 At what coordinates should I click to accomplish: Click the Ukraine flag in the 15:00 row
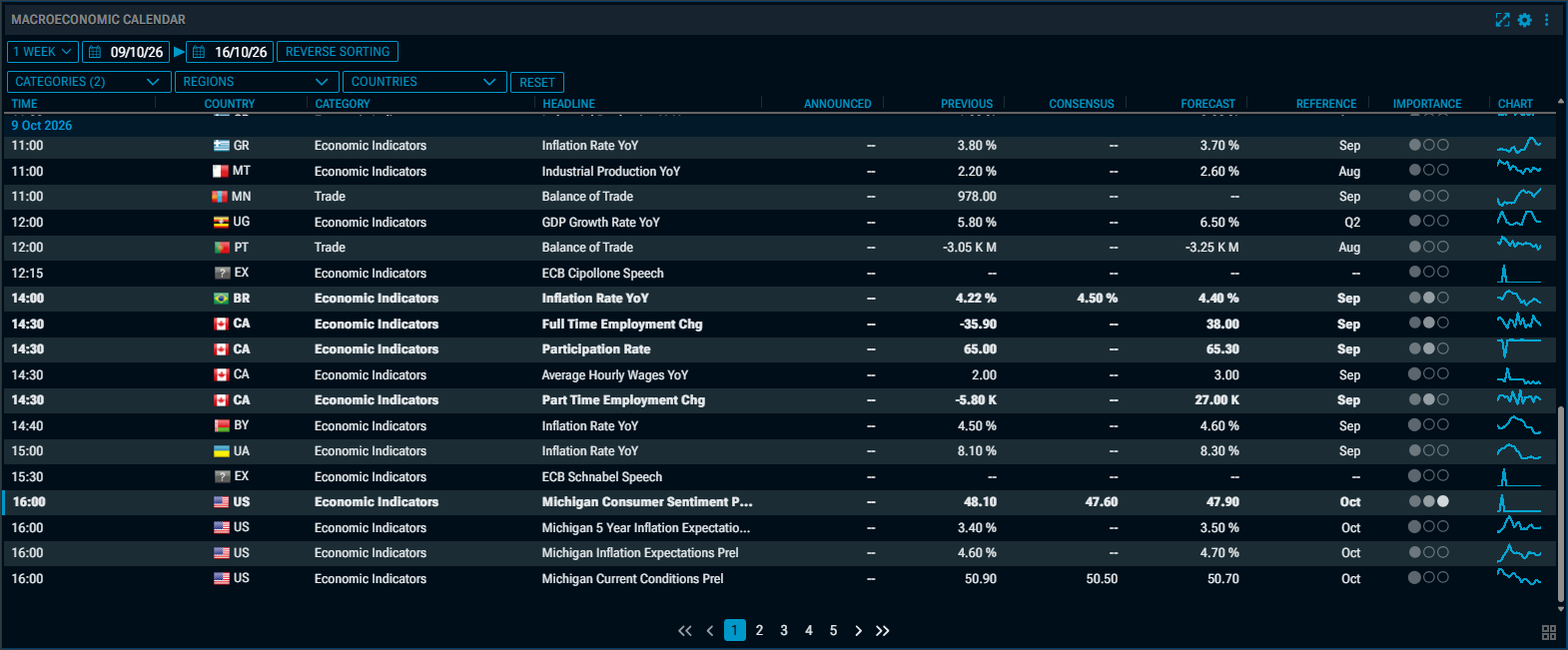(222, 451)
